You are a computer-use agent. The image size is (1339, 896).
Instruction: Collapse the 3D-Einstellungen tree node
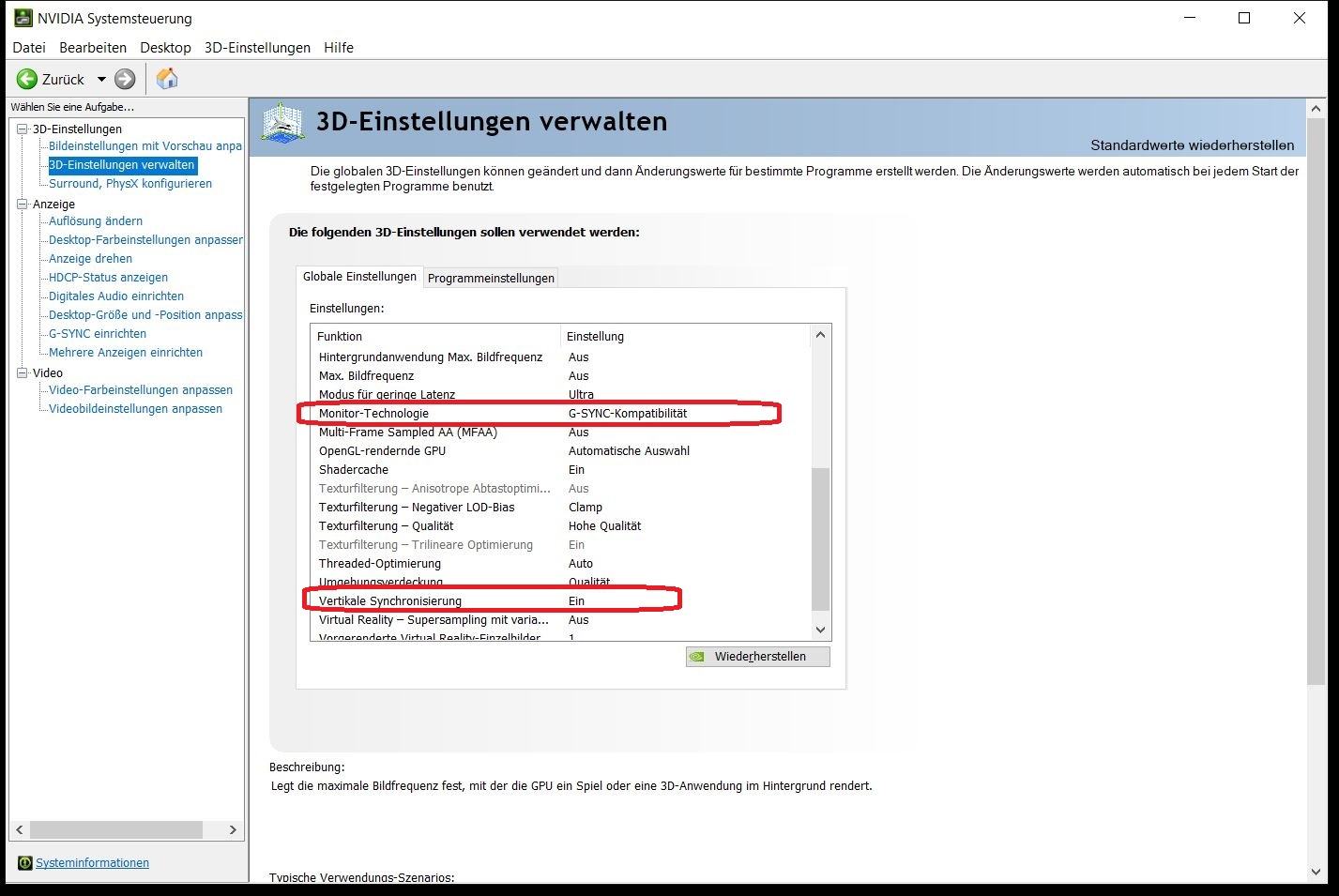coord(23,129)
